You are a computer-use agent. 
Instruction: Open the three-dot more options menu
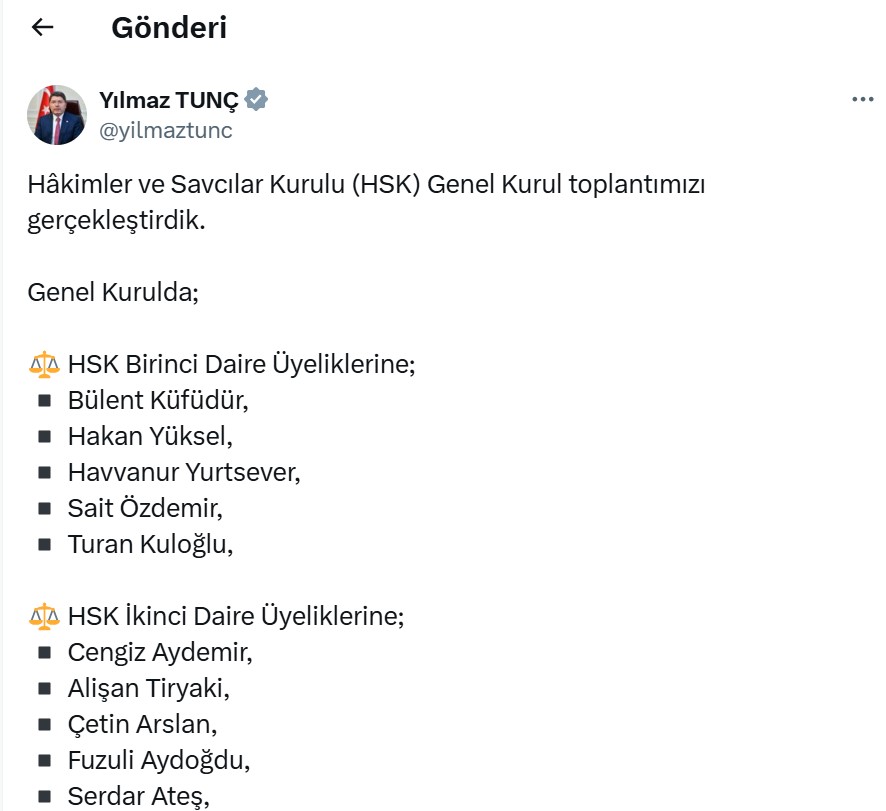click(x=862, y=100)
